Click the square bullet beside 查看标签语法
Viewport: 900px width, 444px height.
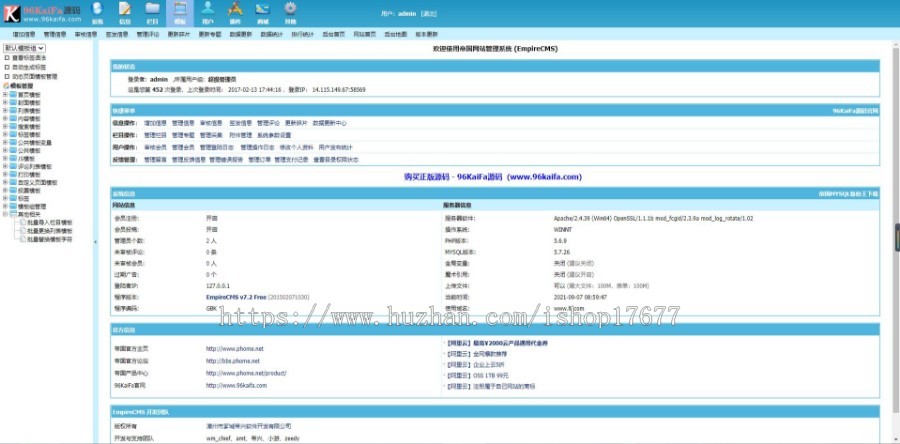click(x=7, y=58)
